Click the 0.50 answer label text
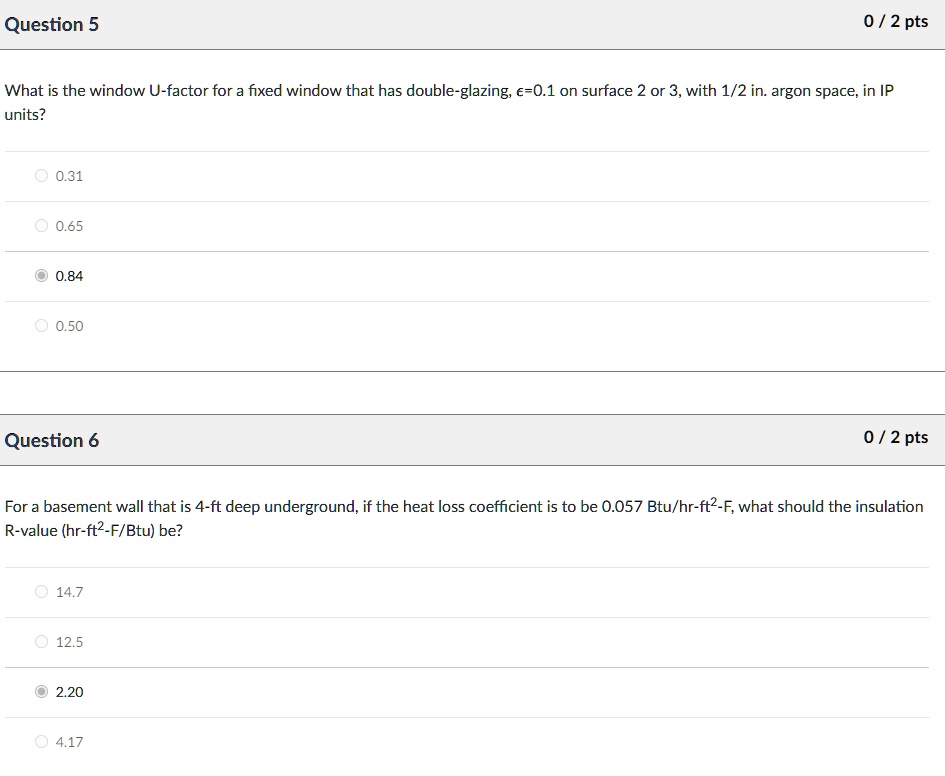 (x=69, y=326)
